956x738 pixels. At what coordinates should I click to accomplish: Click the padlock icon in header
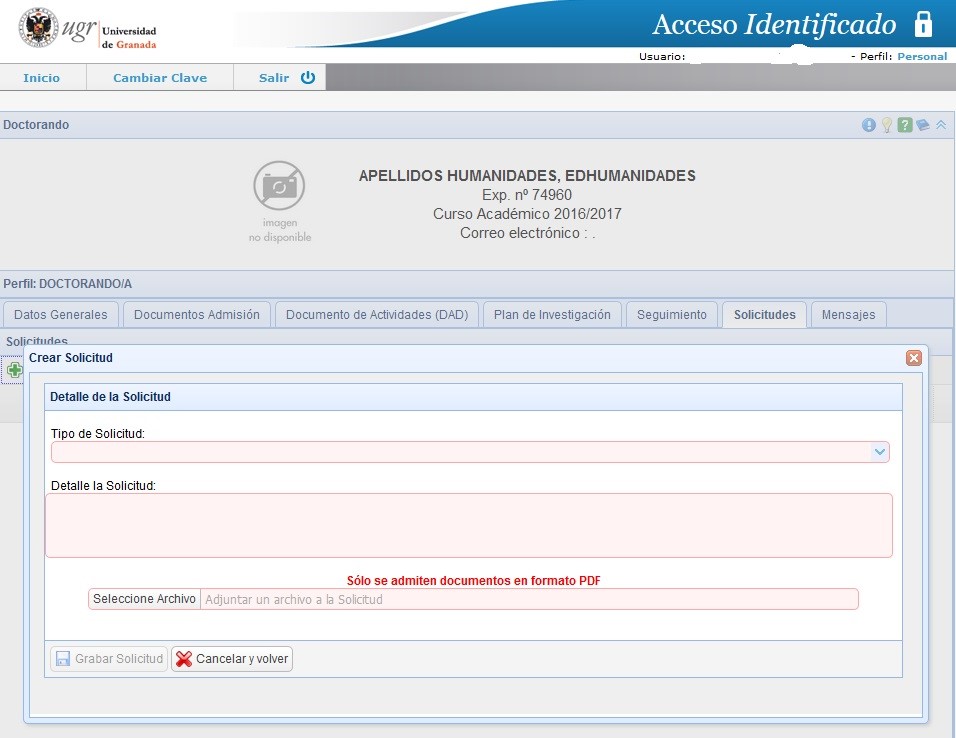point(924,25)
